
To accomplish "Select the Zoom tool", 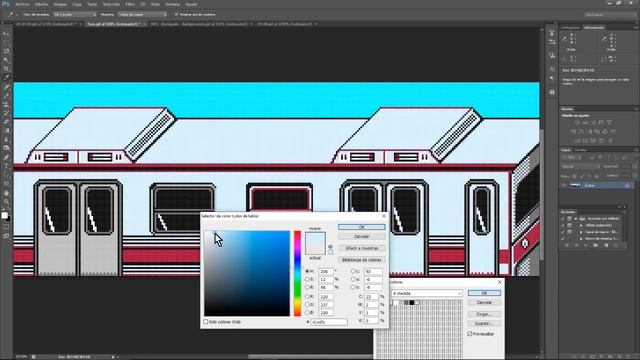I will (6, 201).
